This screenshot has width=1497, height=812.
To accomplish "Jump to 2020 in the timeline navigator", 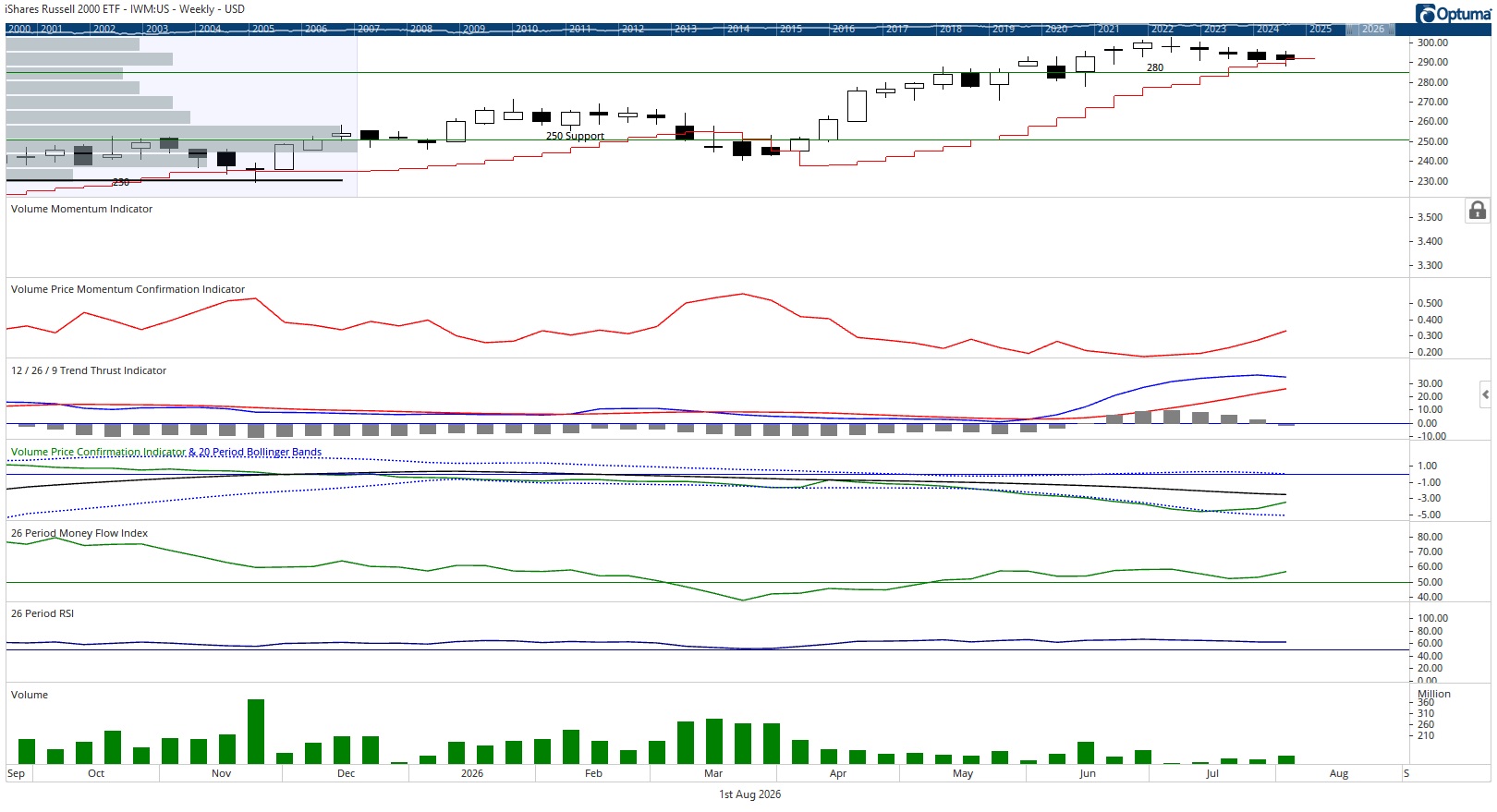I will coord(1056,30).
